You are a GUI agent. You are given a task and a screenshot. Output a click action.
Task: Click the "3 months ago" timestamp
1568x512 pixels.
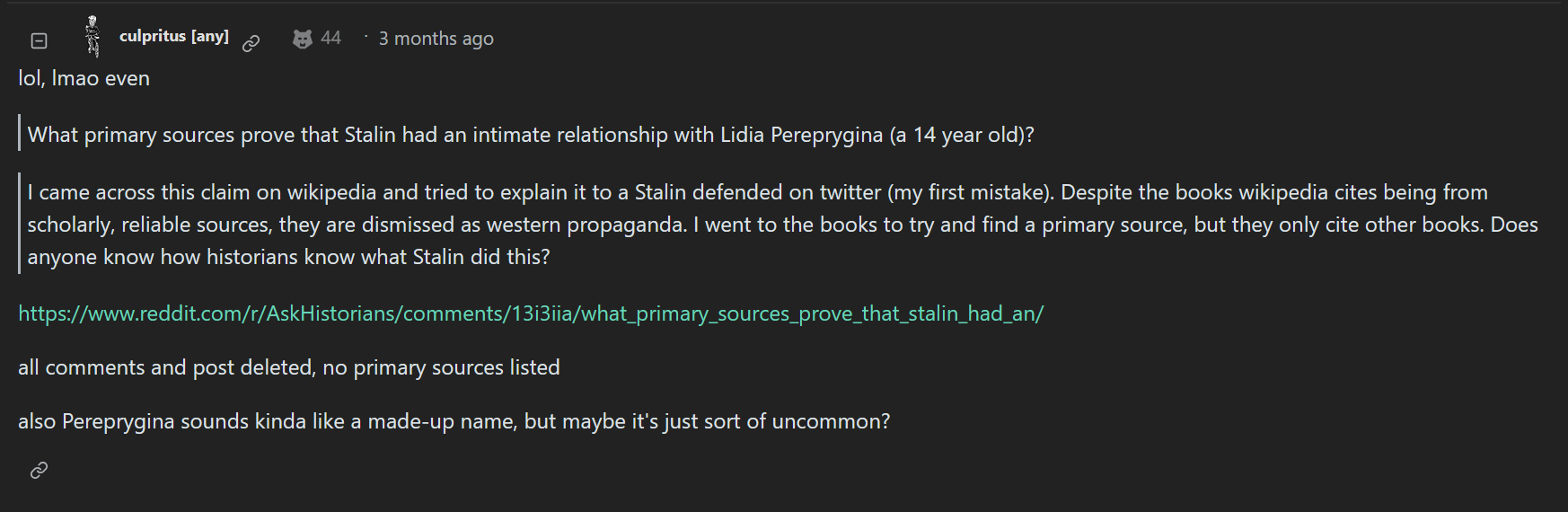(x=436, y=39)
